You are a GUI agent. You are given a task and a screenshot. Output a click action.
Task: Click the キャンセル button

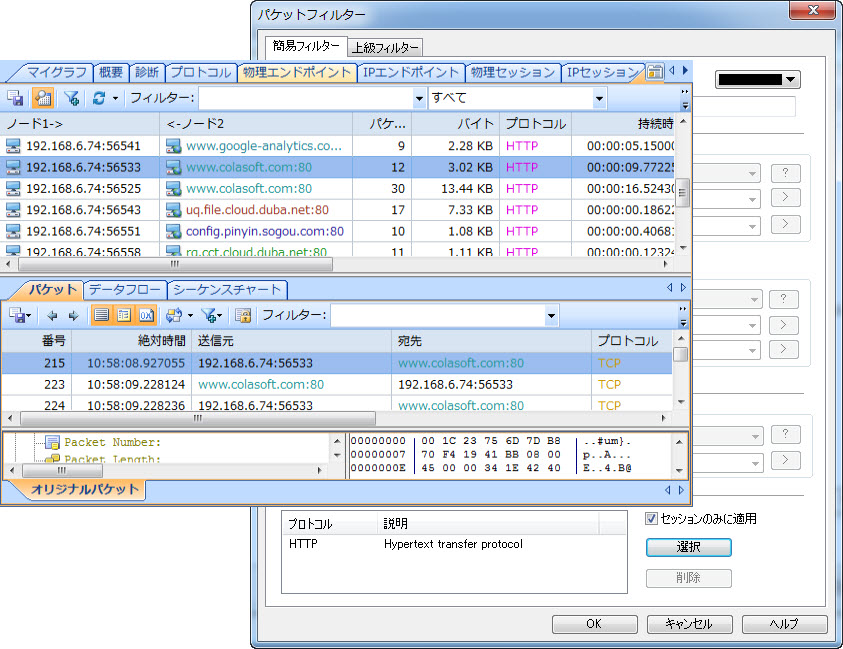[x=688, y=624]
